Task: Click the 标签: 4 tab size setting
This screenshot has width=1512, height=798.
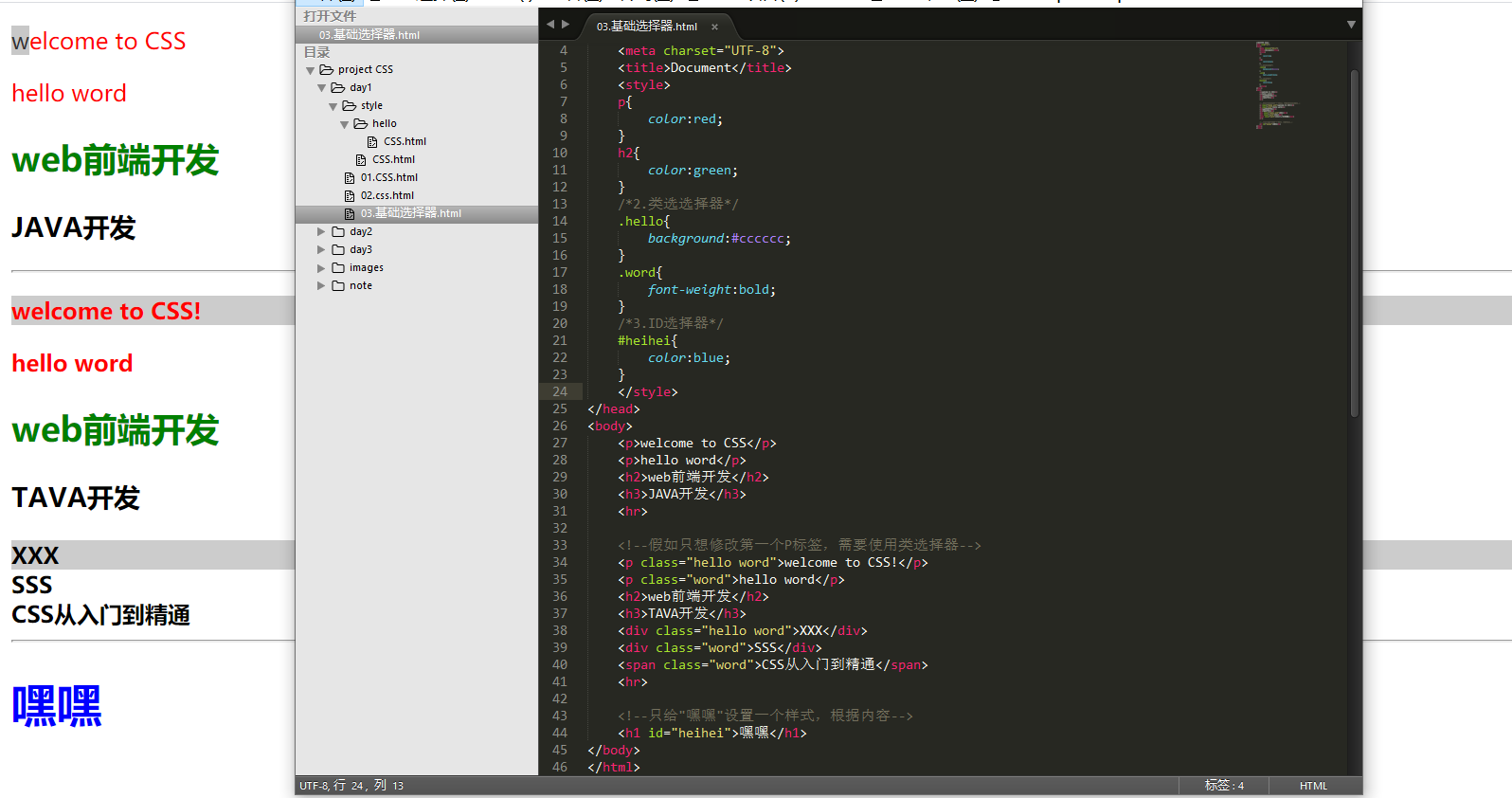Action: click(1224, 786)
